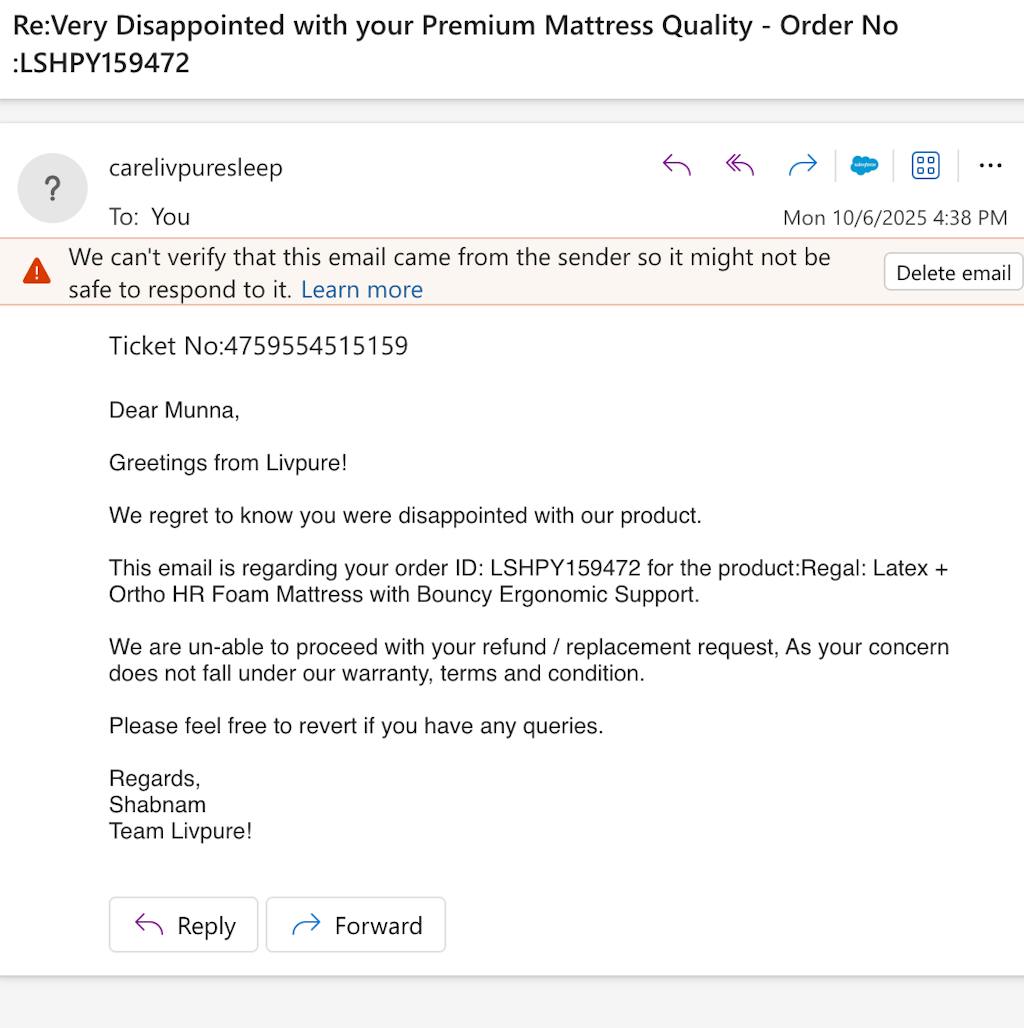Open the apps grid icon
Viewport: 1024px width, 1028px height.
tap(926, 166)
